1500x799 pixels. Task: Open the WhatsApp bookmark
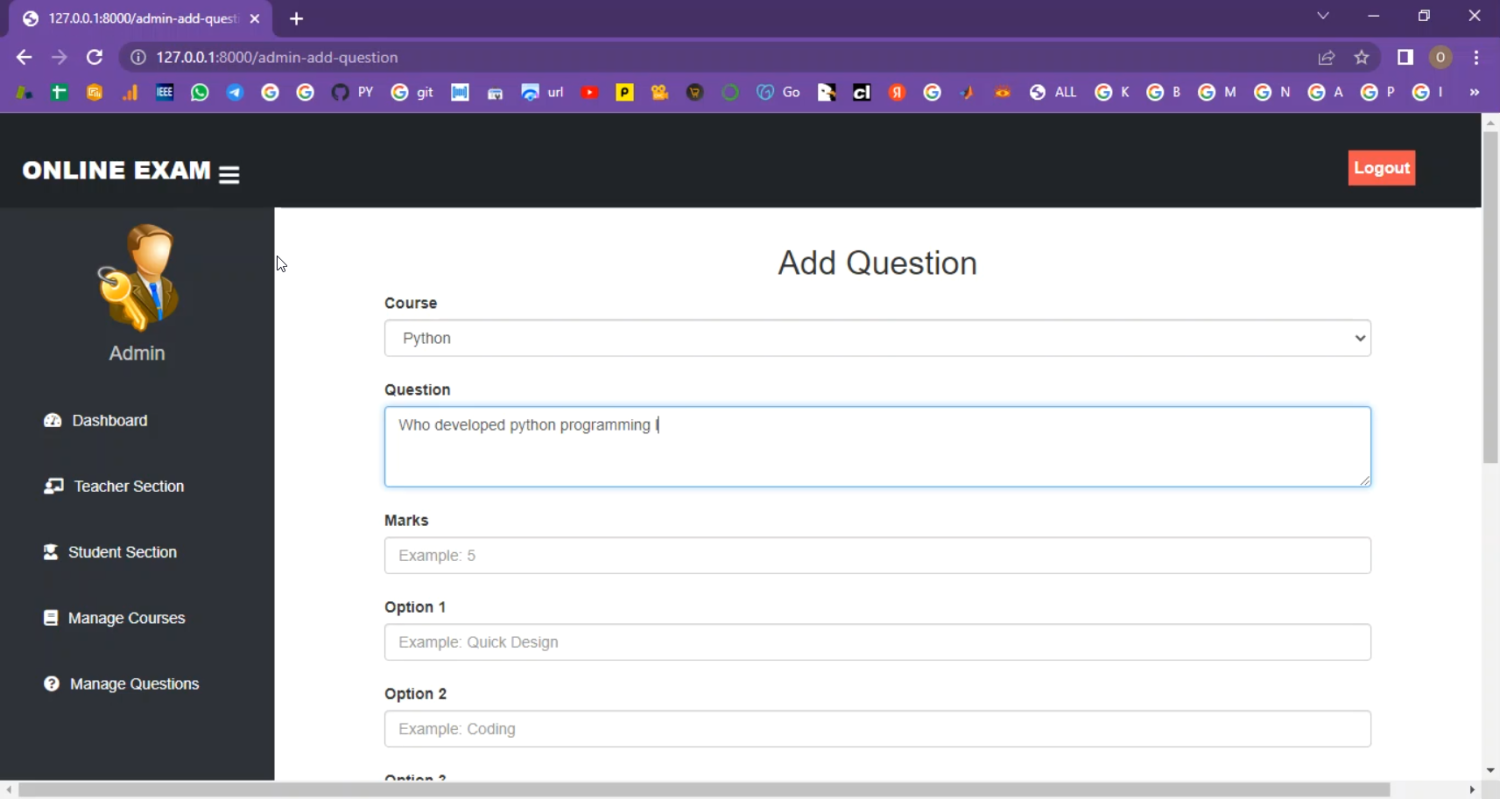point(200,92)
